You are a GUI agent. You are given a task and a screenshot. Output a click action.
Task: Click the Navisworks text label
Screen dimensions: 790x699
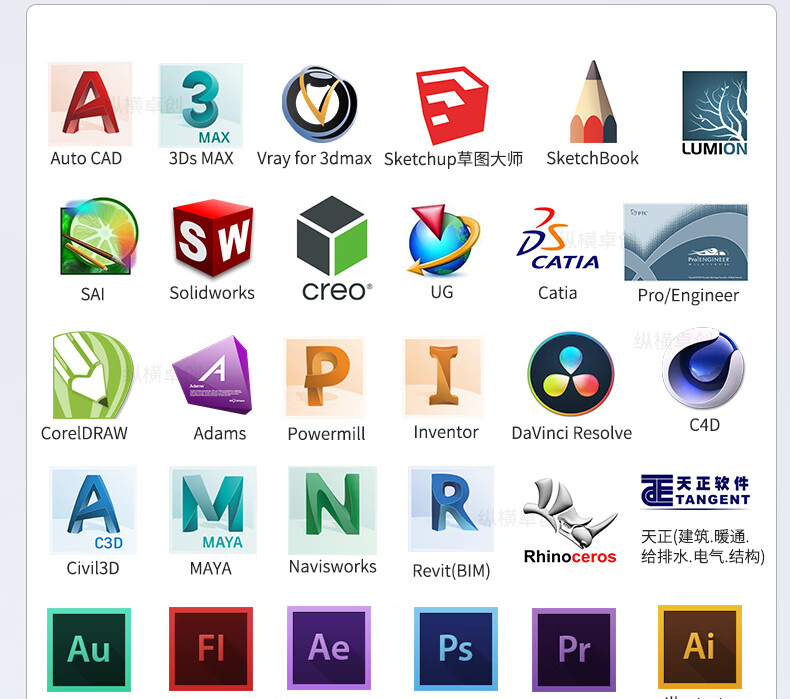point(332,567)
